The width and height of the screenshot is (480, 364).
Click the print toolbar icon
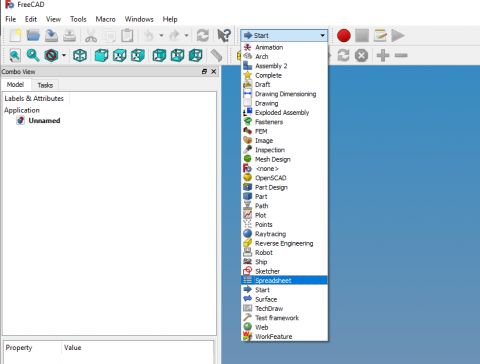pos(69,35)
